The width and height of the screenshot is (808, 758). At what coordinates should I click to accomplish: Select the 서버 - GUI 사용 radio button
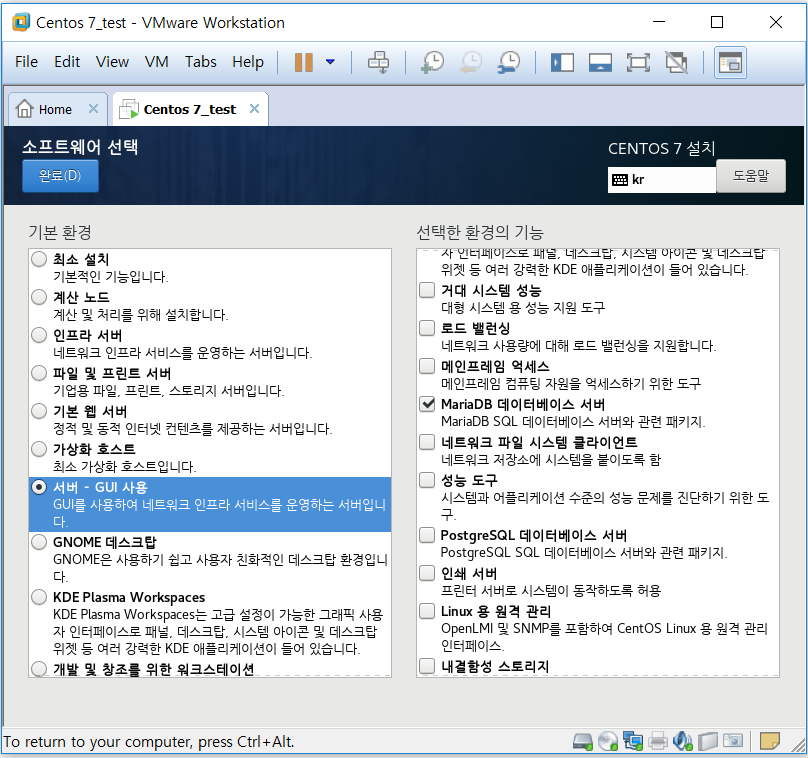click(39, 487)
